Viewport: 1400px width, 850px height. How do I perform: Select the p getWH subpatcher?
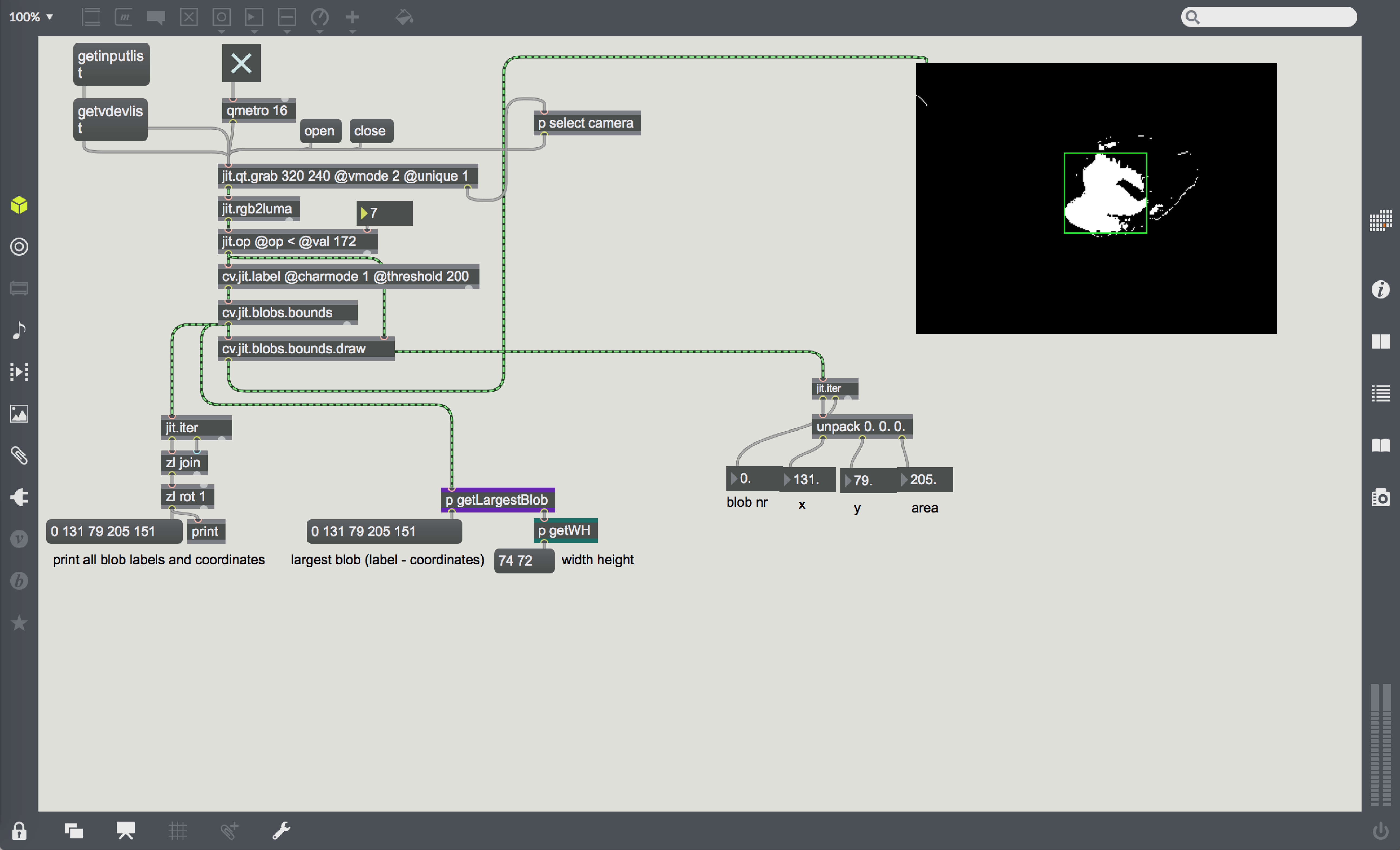click(x=565, y=530)
